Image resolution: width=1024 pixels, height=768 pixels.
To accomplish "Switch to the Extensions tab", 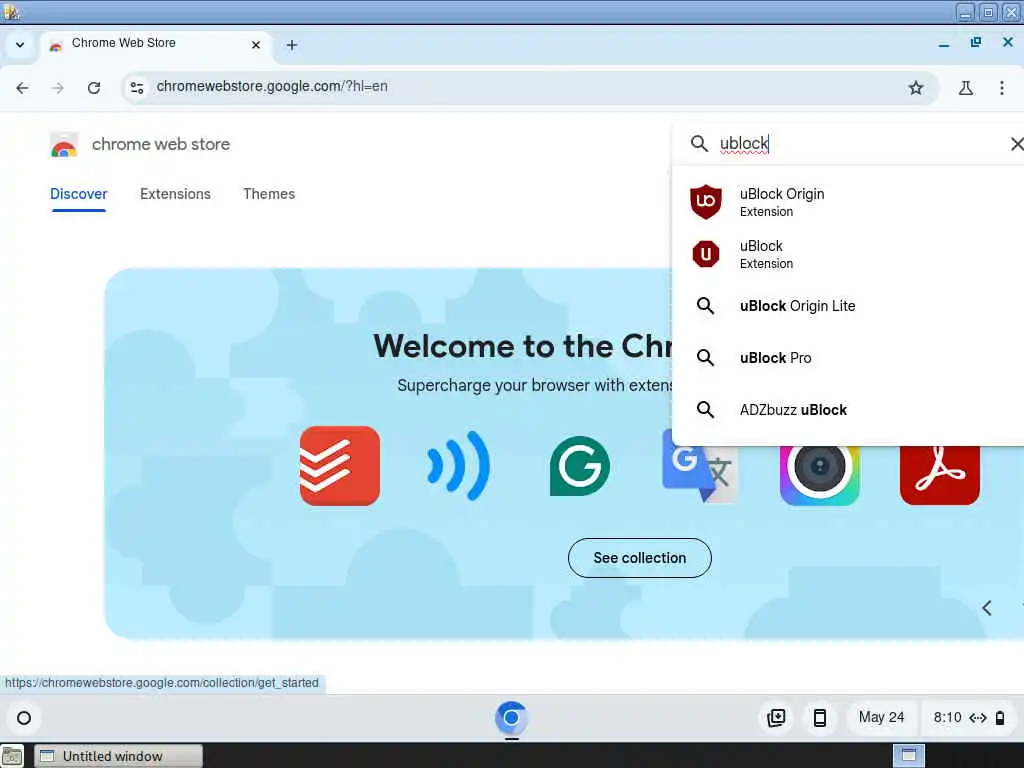I will [x=175, y=194].
